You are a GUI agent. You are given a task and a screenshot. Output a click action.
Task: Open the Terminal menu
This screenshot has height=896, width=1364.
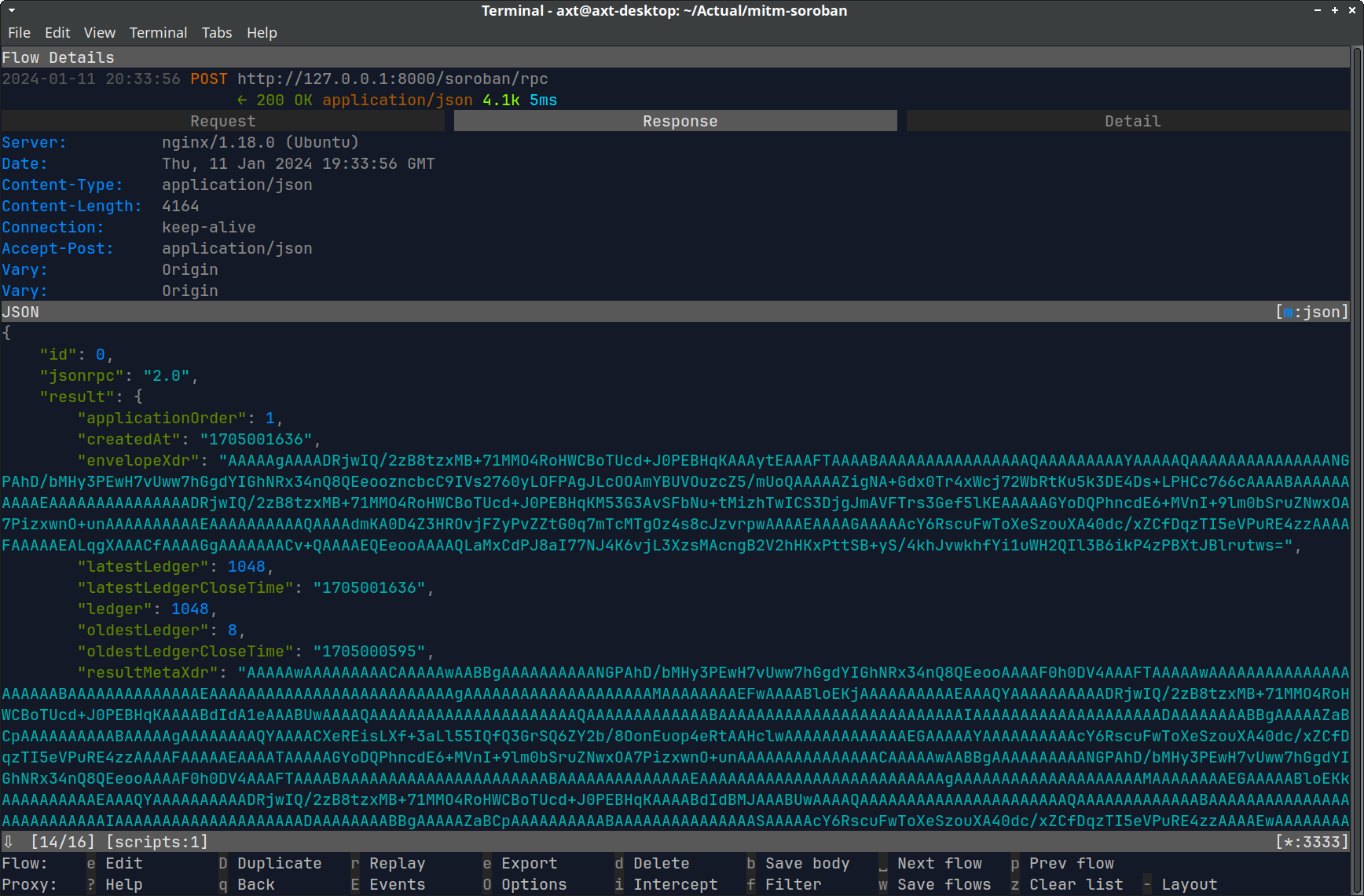[x=158, y=32]
